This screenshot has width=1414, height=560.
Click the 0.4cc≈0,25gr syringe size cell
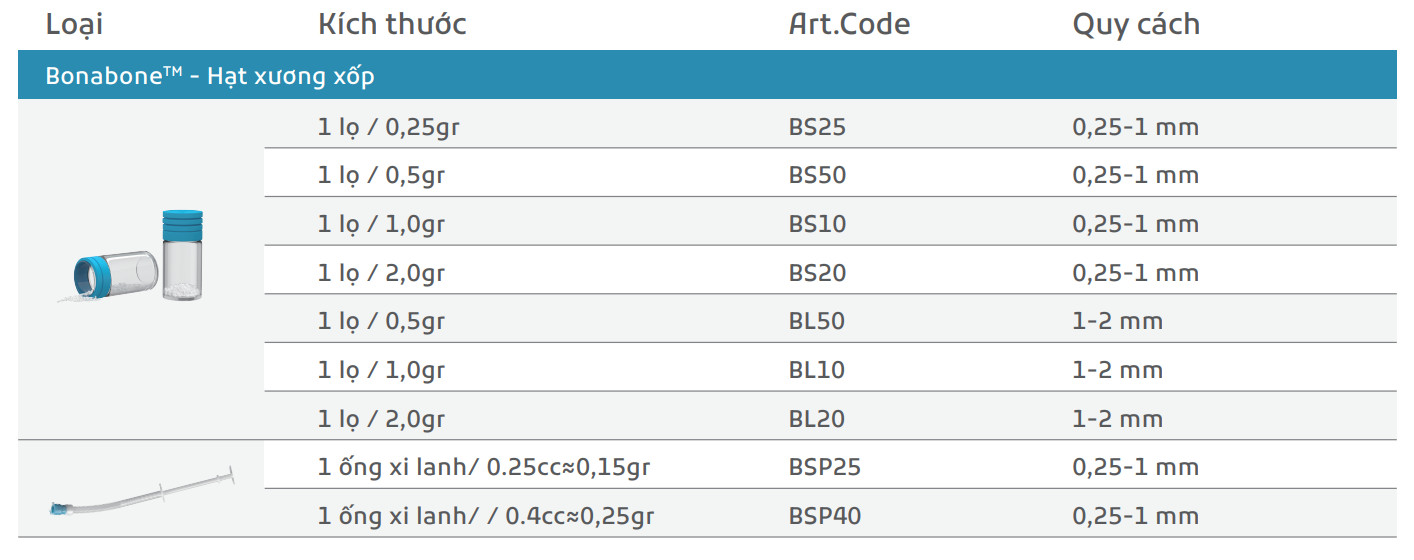click(x=486, y=516)
